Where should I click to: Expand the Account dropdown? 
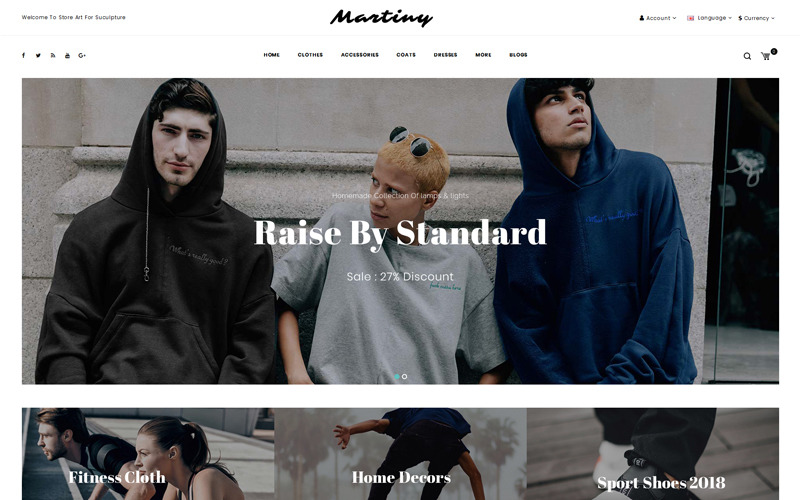(658, 18)
